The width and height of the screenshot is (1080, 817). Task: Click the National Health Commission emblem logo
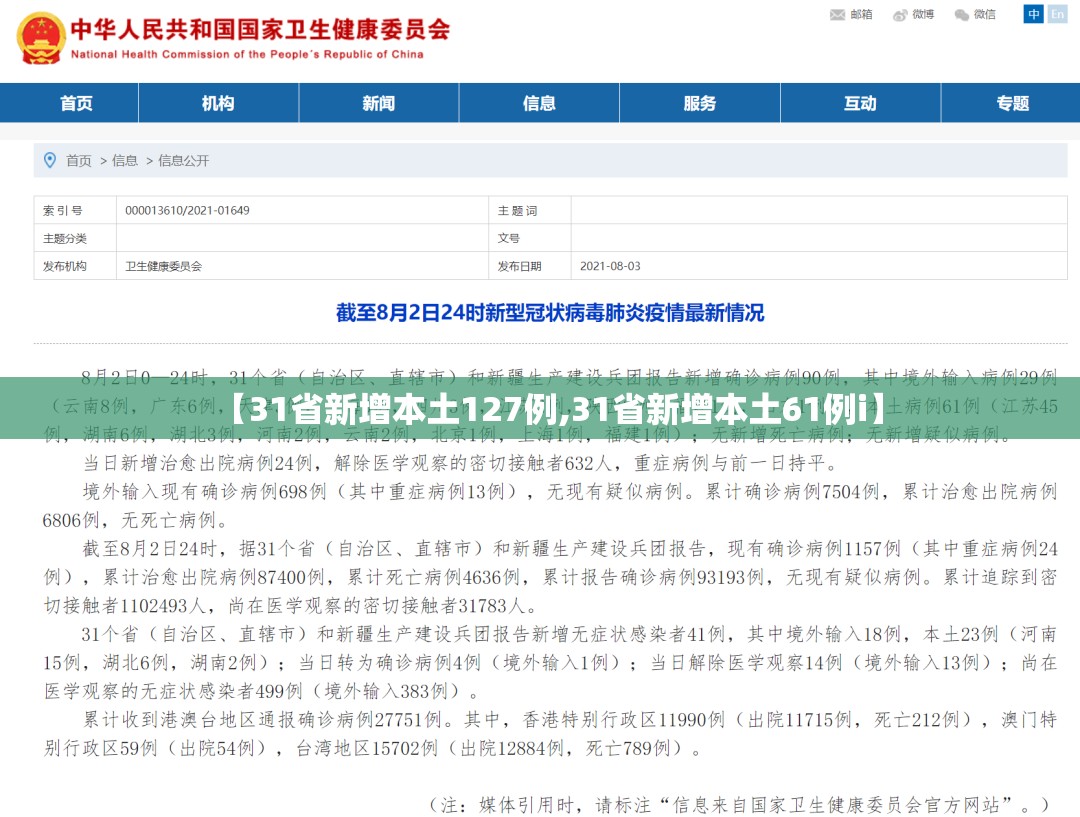pyautogui.click(x=41, y=39)
